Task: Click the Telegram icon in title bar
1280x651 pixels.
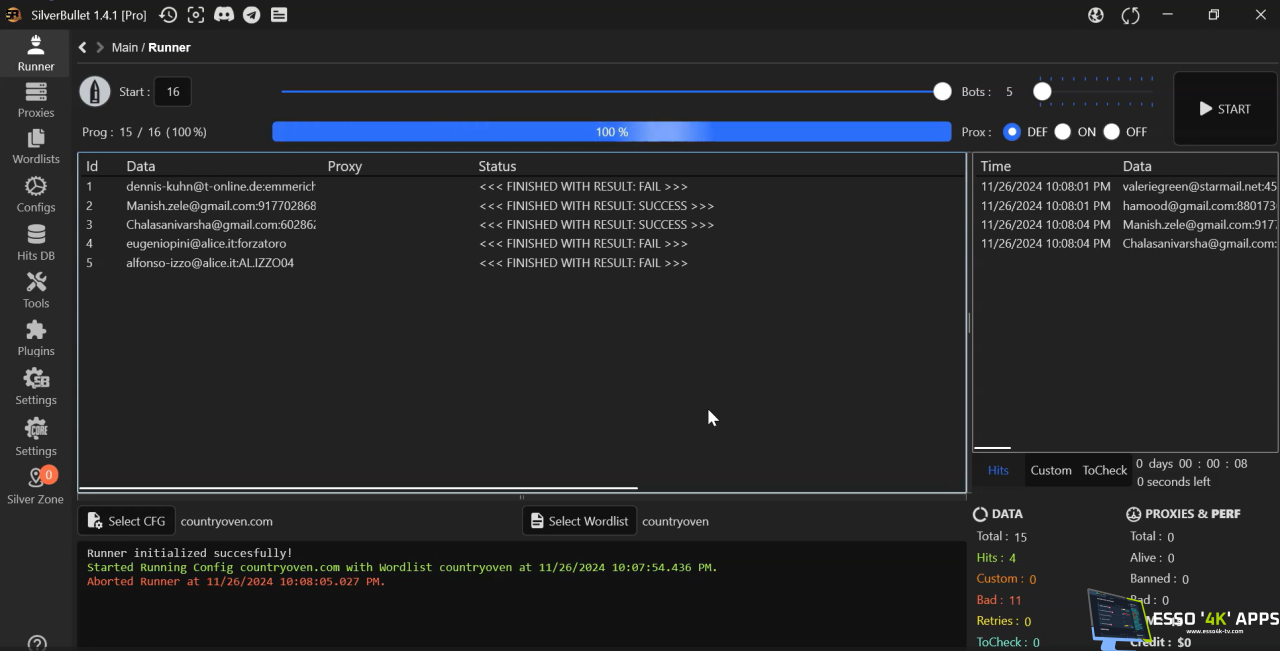Action: pos(252,15)
